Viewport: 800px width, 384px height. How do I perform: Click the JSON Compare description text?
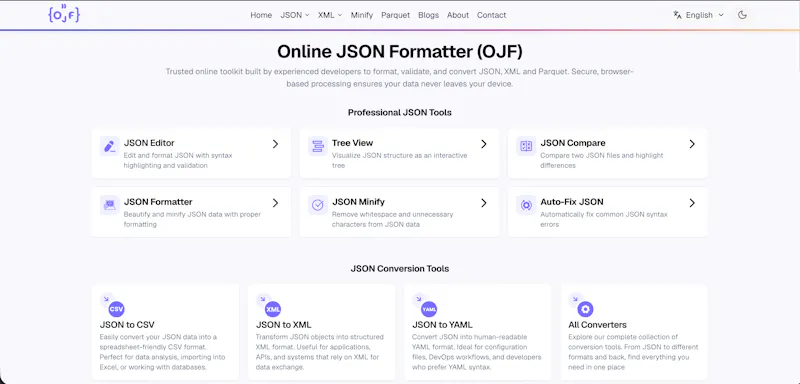[602, 160]
